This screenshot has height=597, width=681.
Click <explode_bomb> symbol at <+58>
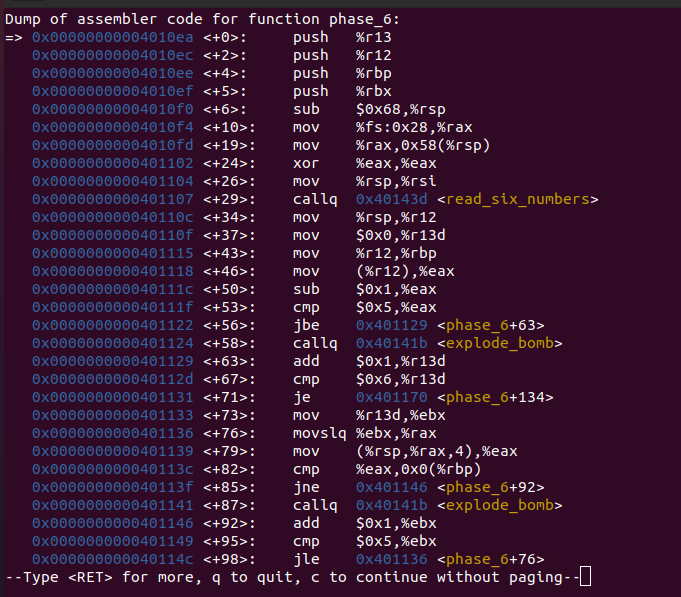(x=500, y=343)
